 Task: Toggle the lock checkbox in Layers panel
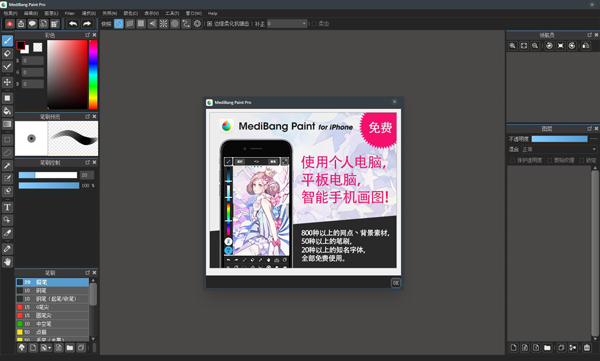click(x=582, y=160)
